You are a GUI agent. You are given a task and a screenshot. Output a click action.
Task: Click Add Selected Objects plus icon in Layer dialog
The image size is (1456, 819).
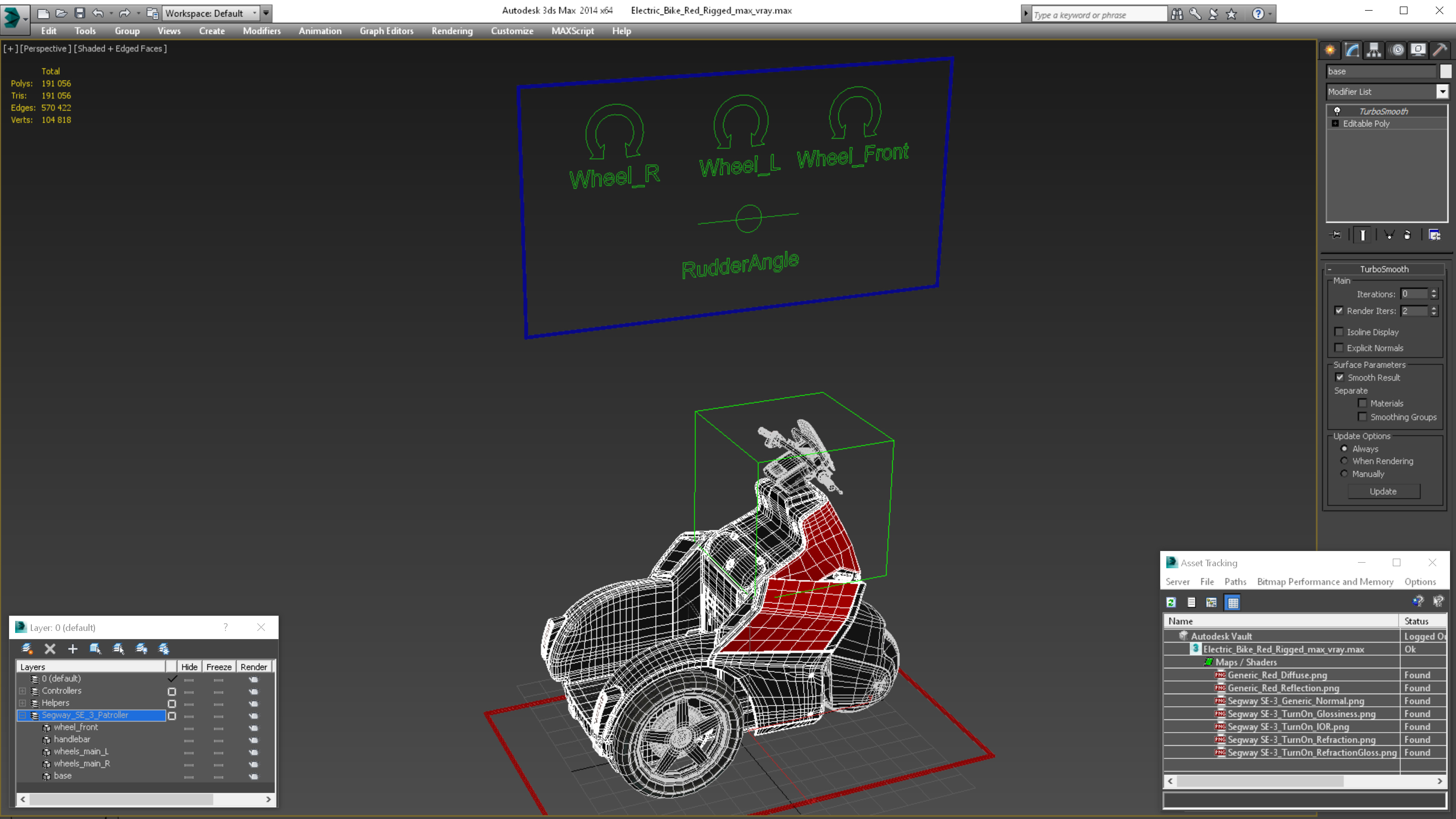tap(72, 649)
